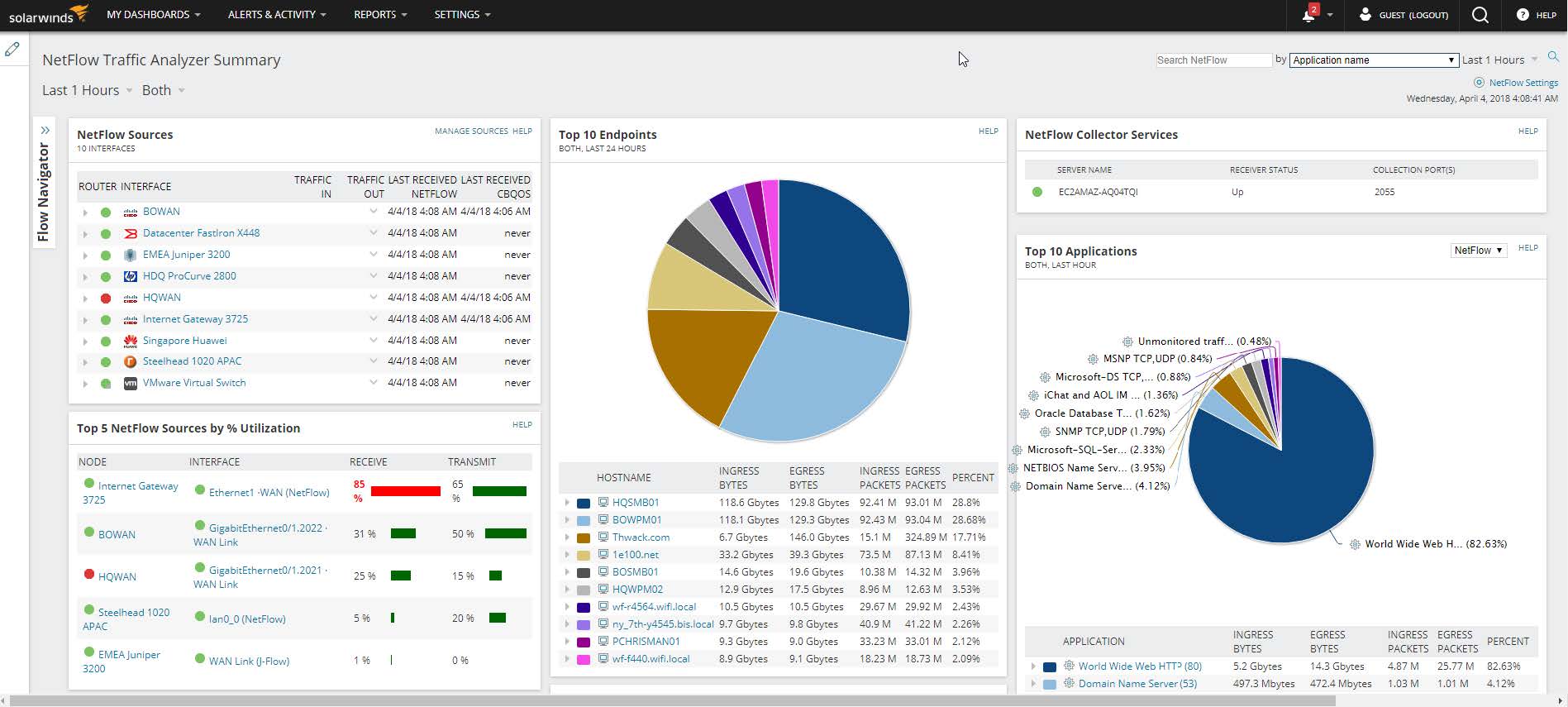This screenshot has height=707, width=1568.
Task: Click application icon beside Domain Name Server
Action: point(1069,683)
